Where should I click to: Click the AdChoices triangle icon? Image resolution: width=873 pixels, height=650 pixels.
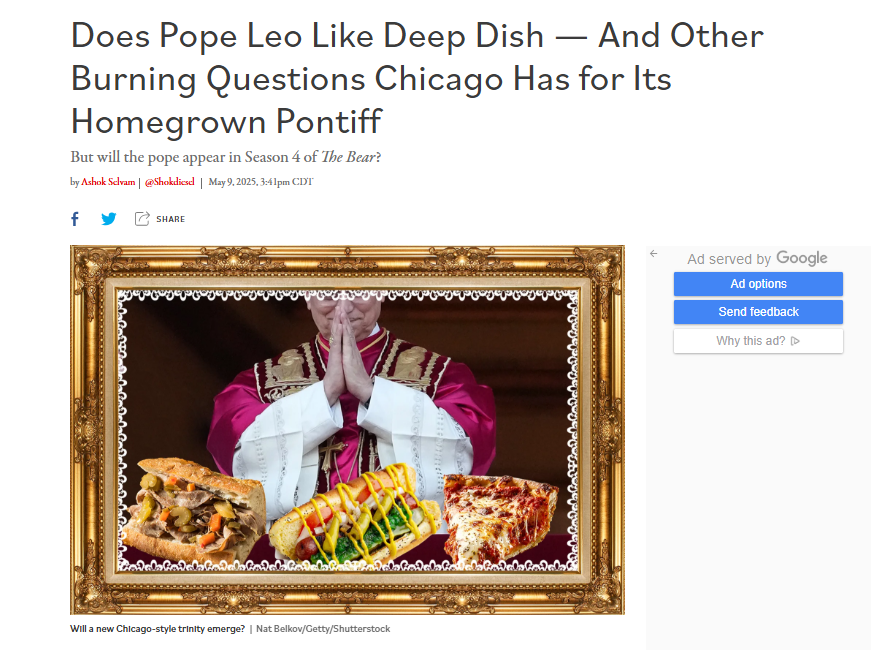tap(795, 341)
